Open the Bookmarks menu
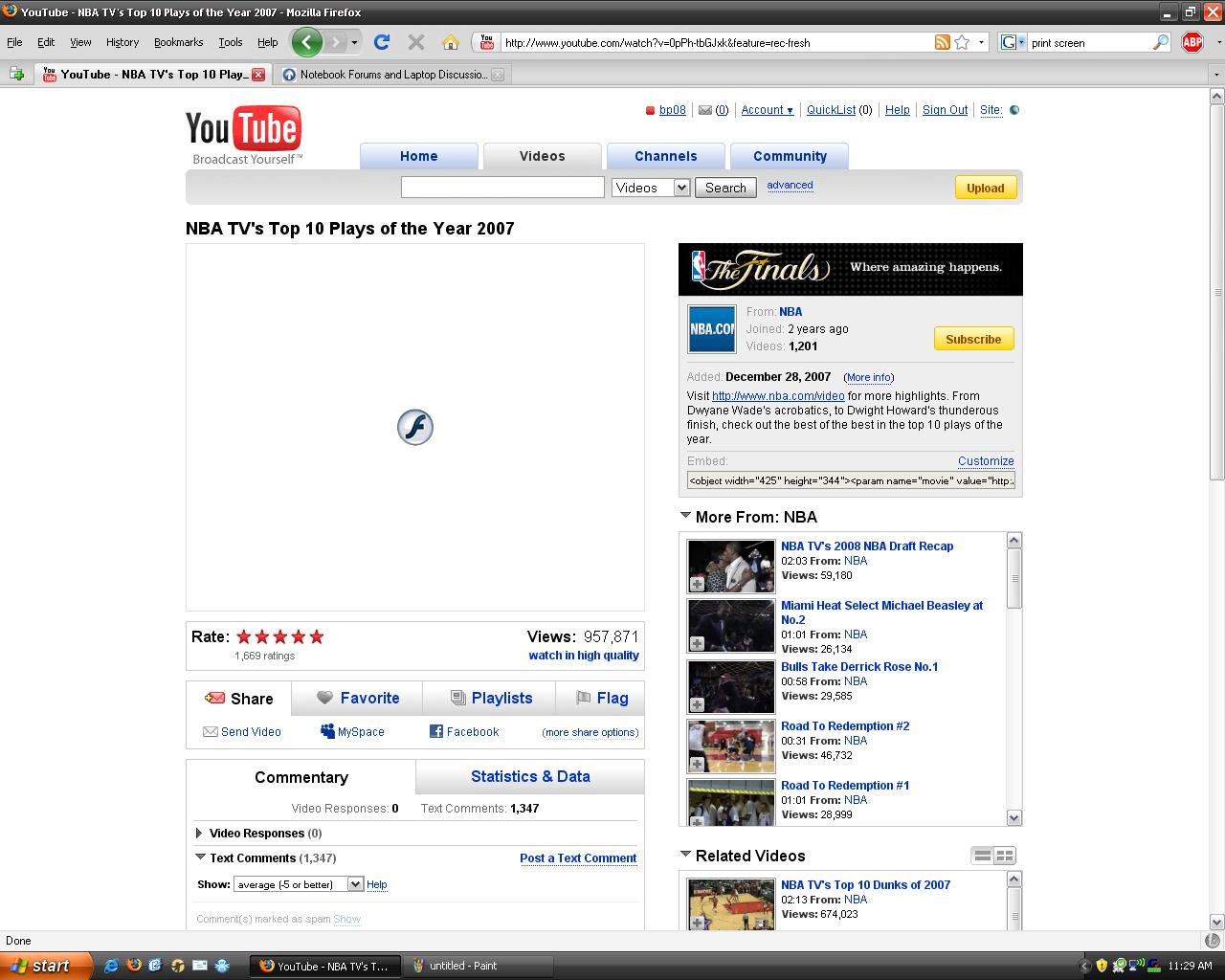 [178, 42]
